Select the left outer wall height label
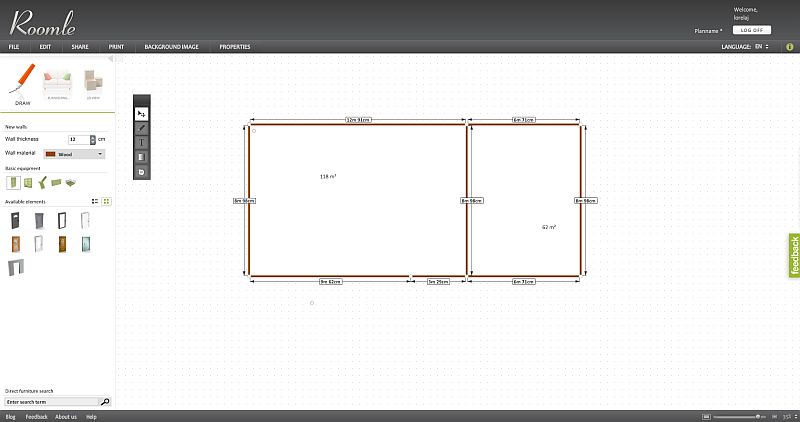The height and width of the screenshot is (422, 800). (244, 201)
